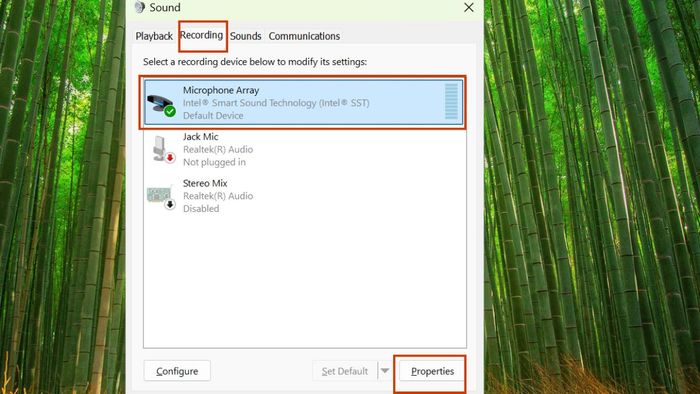Switch to the Sounds tab
Viewport: 700px width, 394px height.
[246, 36]
